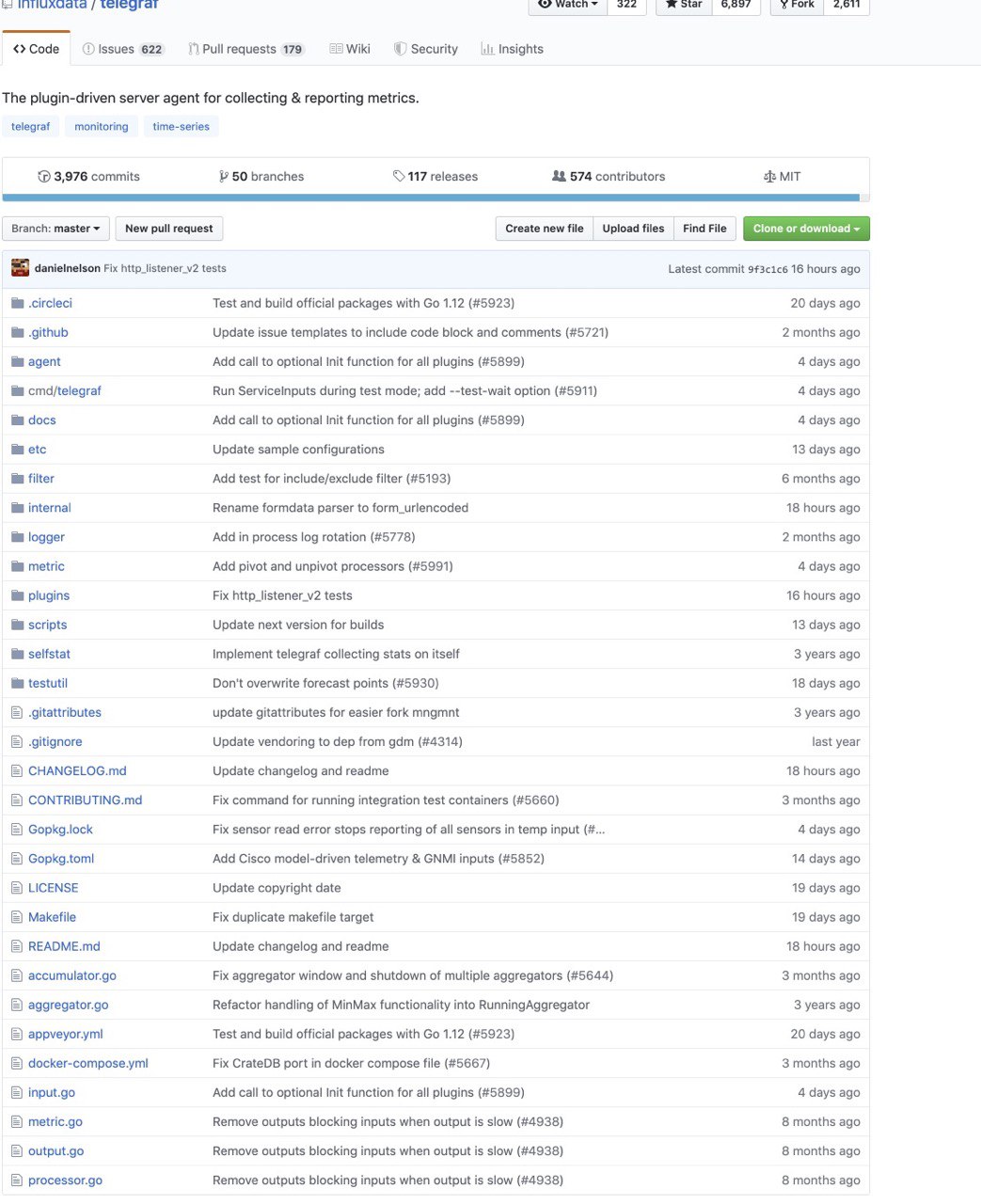The height and width of the screenshot is (1204, 981).
Task: Click the time-series topic tag
Action: tap(182, 126)
